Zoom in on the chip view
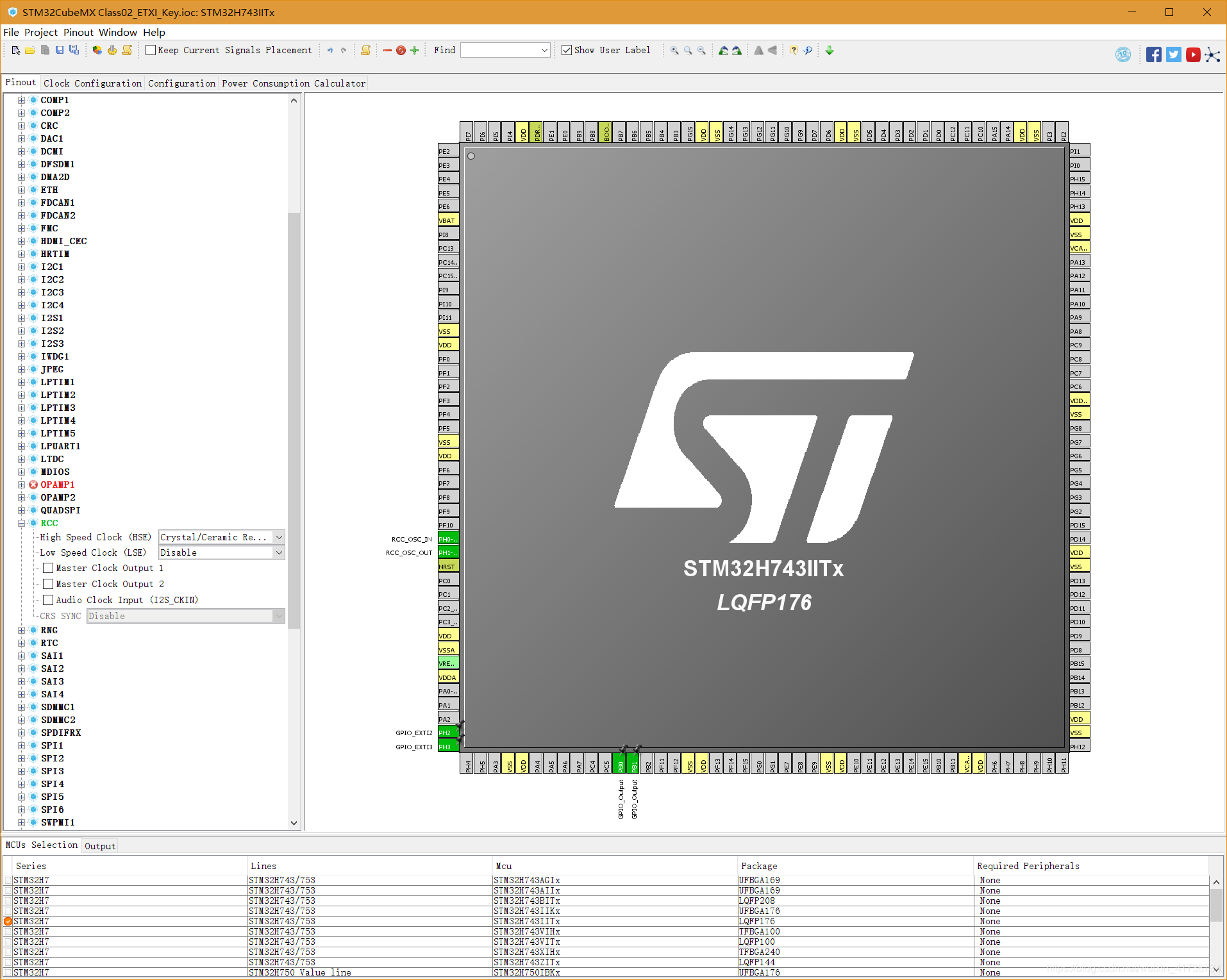1227x980 pixels. pyautogui.click(x=674, y=50)
